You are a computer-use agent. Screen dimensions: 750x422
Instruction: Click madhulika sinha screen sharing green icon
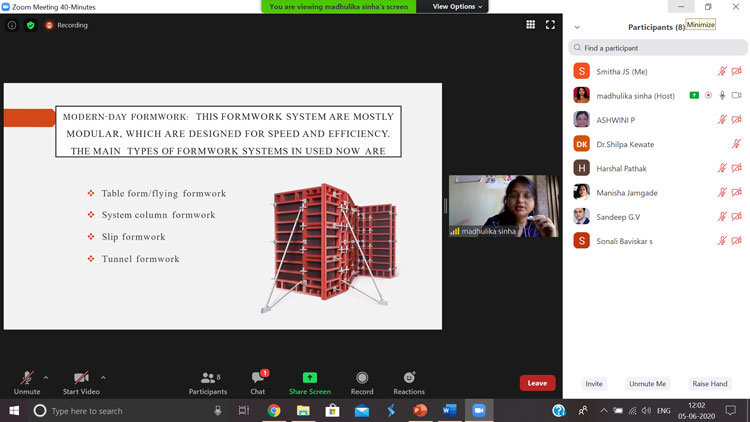(694, 95)
